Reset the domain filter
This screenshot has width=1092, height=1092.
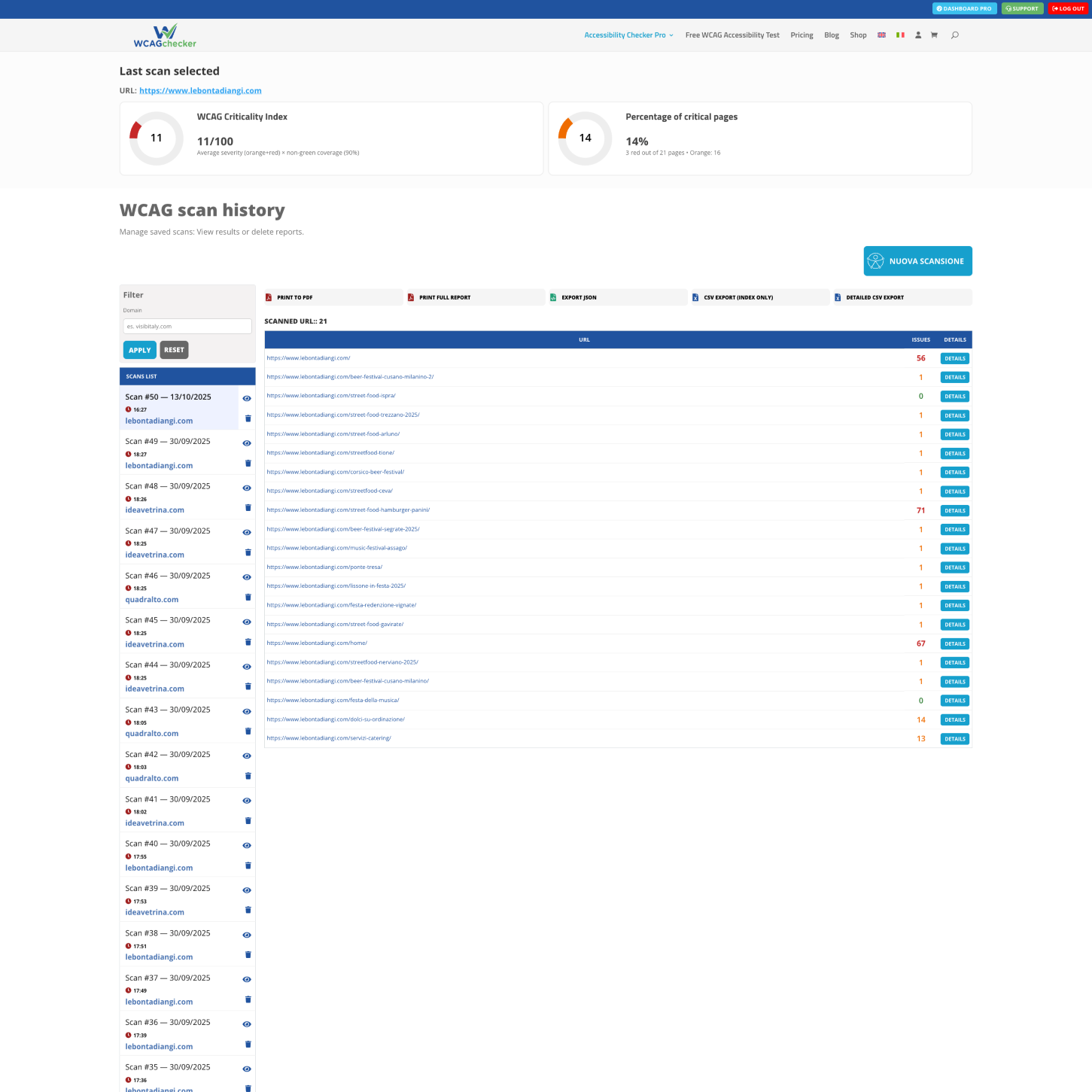click(x=174, y=350)
